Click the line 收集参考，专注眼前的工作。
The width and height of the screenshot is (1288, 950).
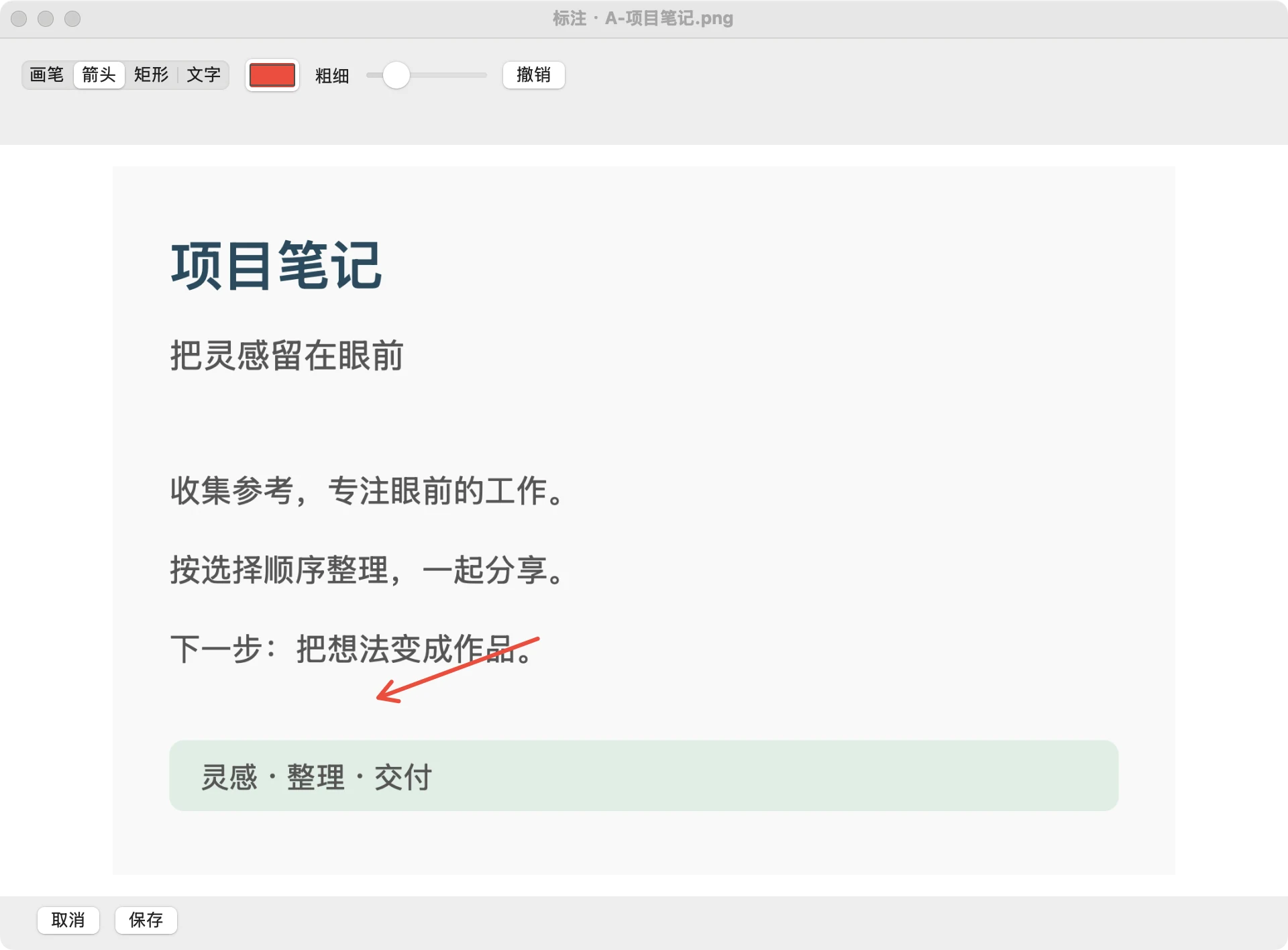click(x=368, y=490)
